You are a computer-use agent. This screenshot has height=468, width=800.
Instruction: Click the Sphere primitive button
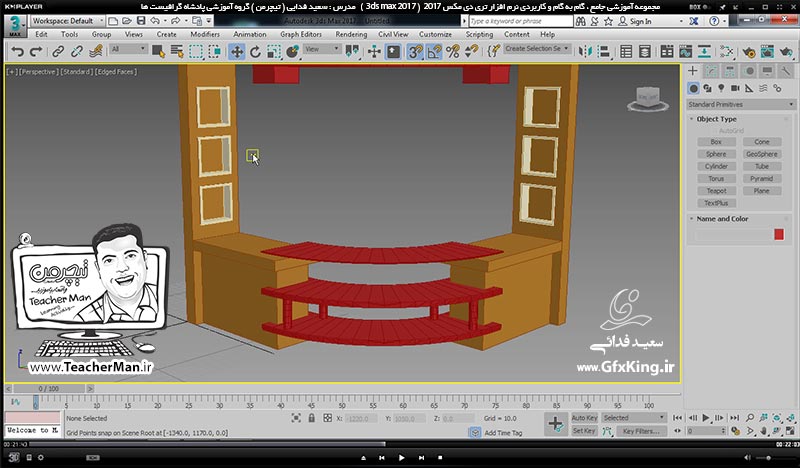(716, 154)
